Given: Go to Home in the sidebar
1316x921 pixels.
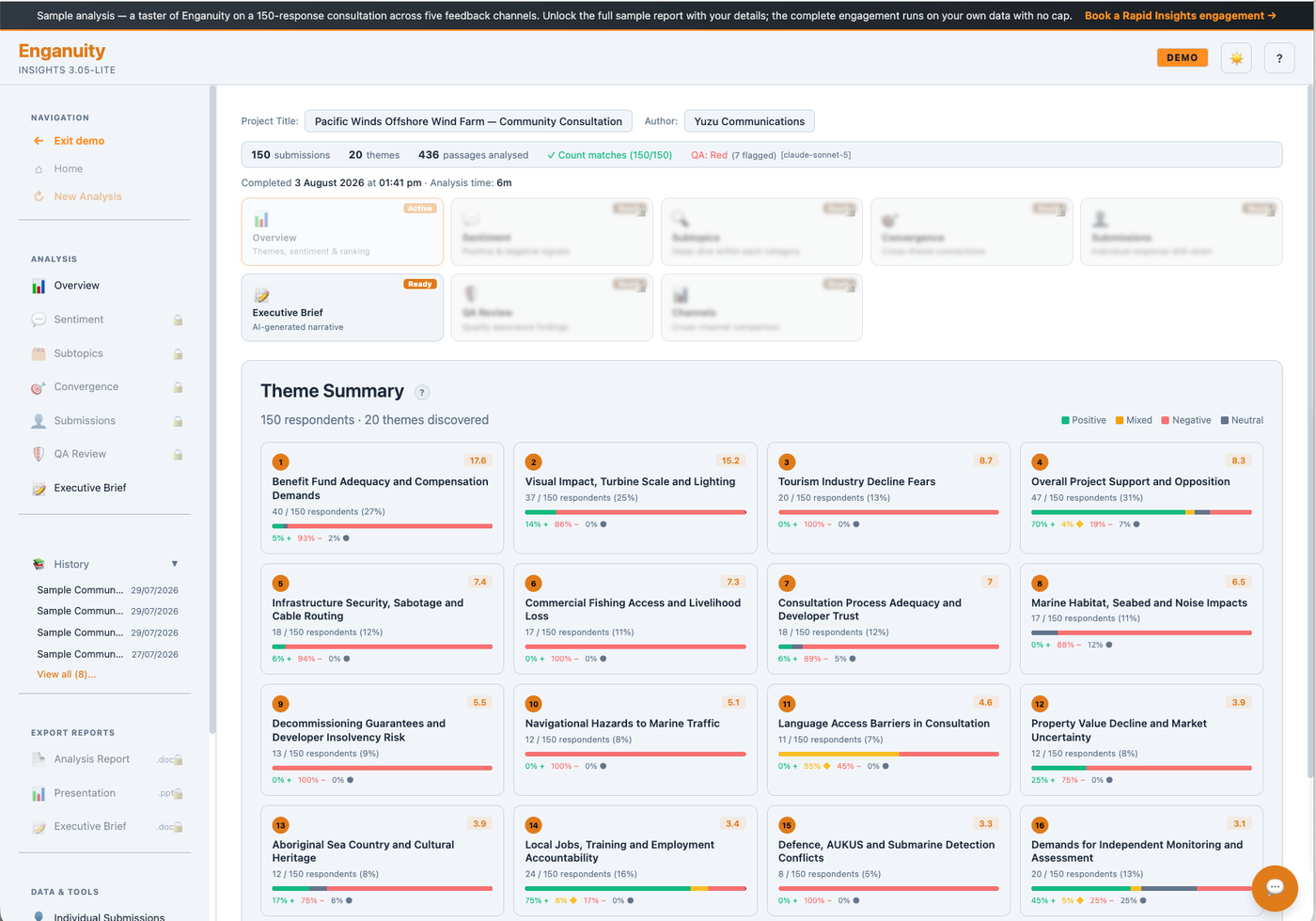Looking at the screenshot, I should pos(68,169).
